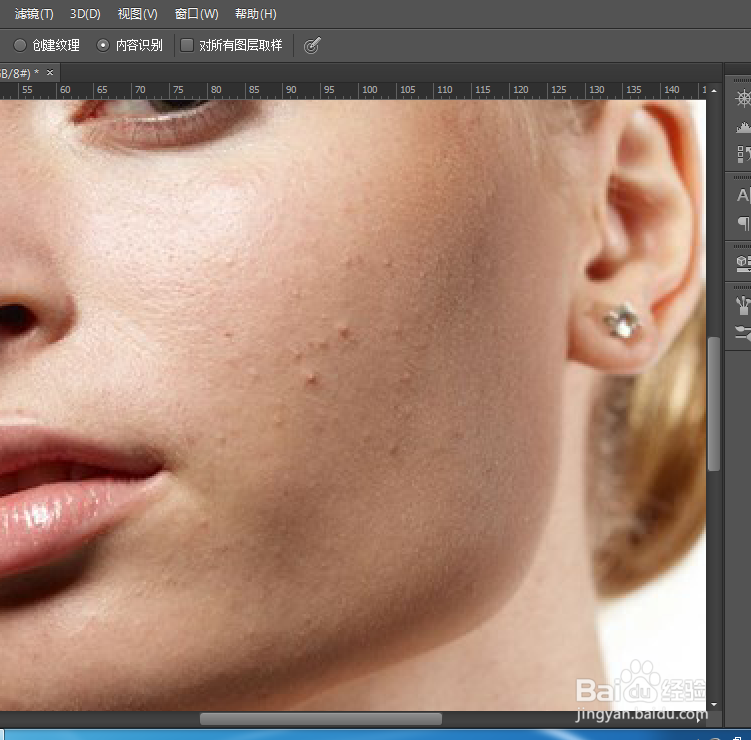Open the 视图(V) View menu

pyautogui.click(x=137, y=14)
